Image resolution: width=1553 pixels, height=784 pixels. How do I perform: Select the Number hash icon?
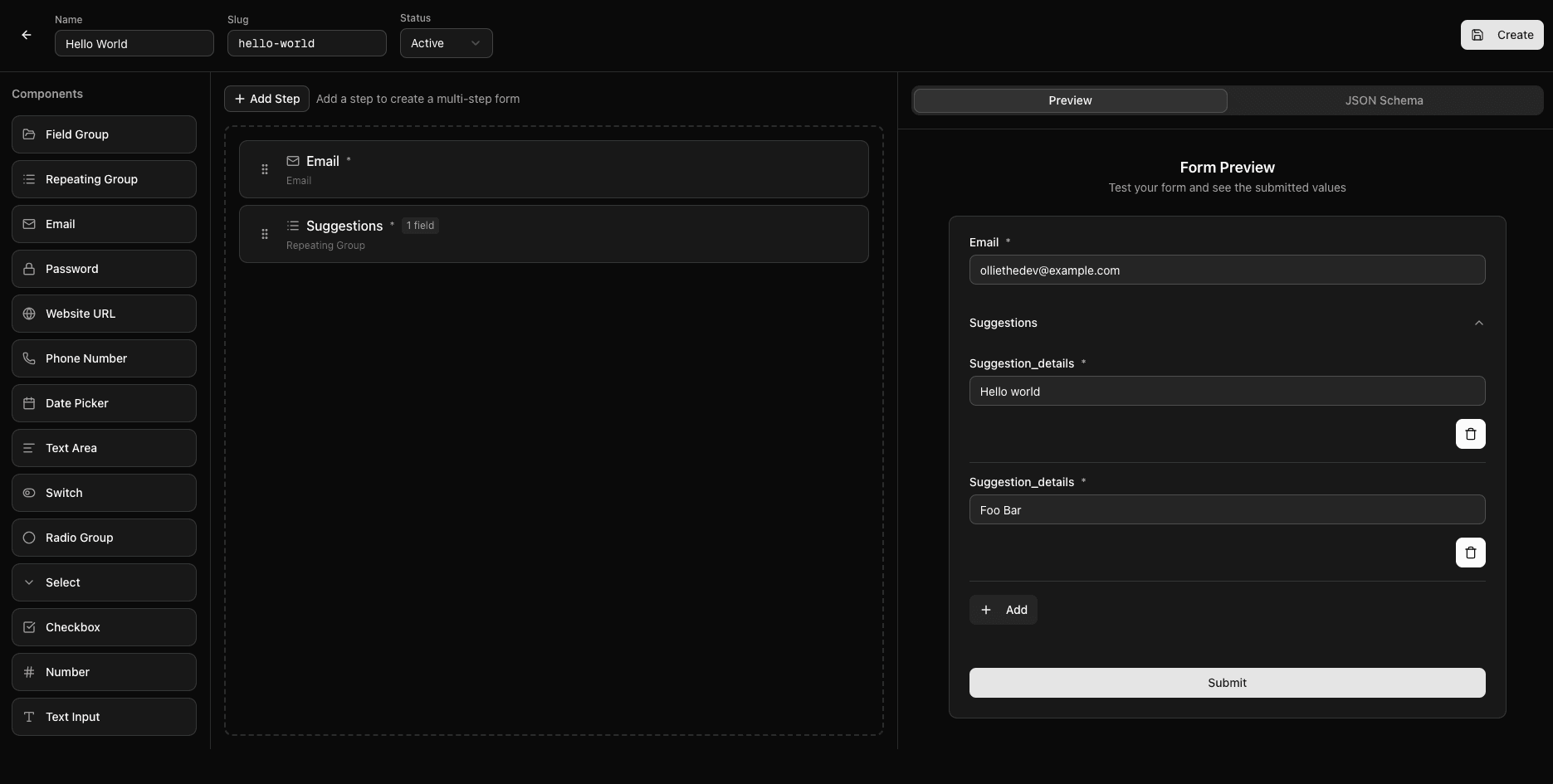pyautogui.click(x=29, y=672)
